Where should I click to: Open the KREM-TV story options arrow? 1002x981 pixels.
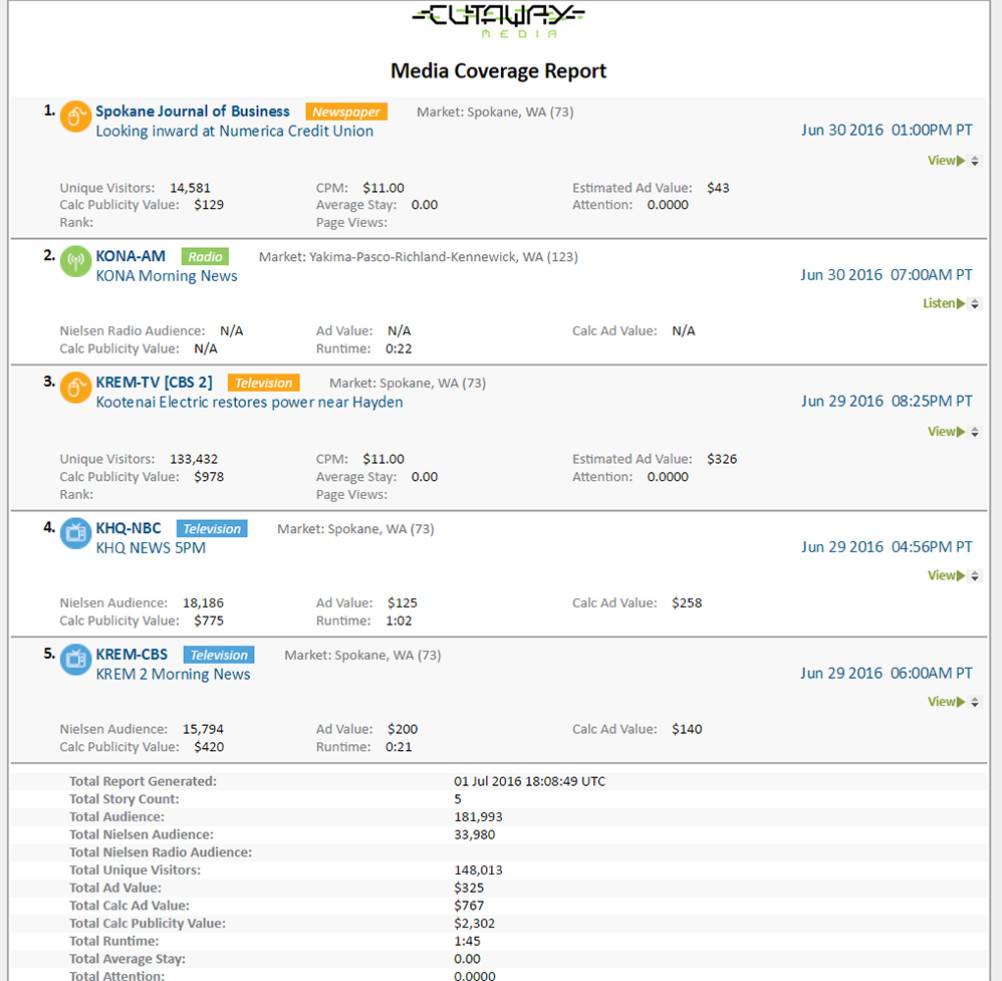coord(975,432)
